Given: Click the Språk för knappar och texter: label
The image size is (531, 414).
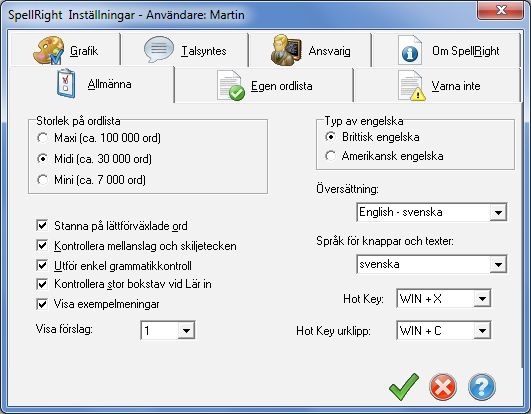Looking at the screenshot, I should tap(385, 241).
